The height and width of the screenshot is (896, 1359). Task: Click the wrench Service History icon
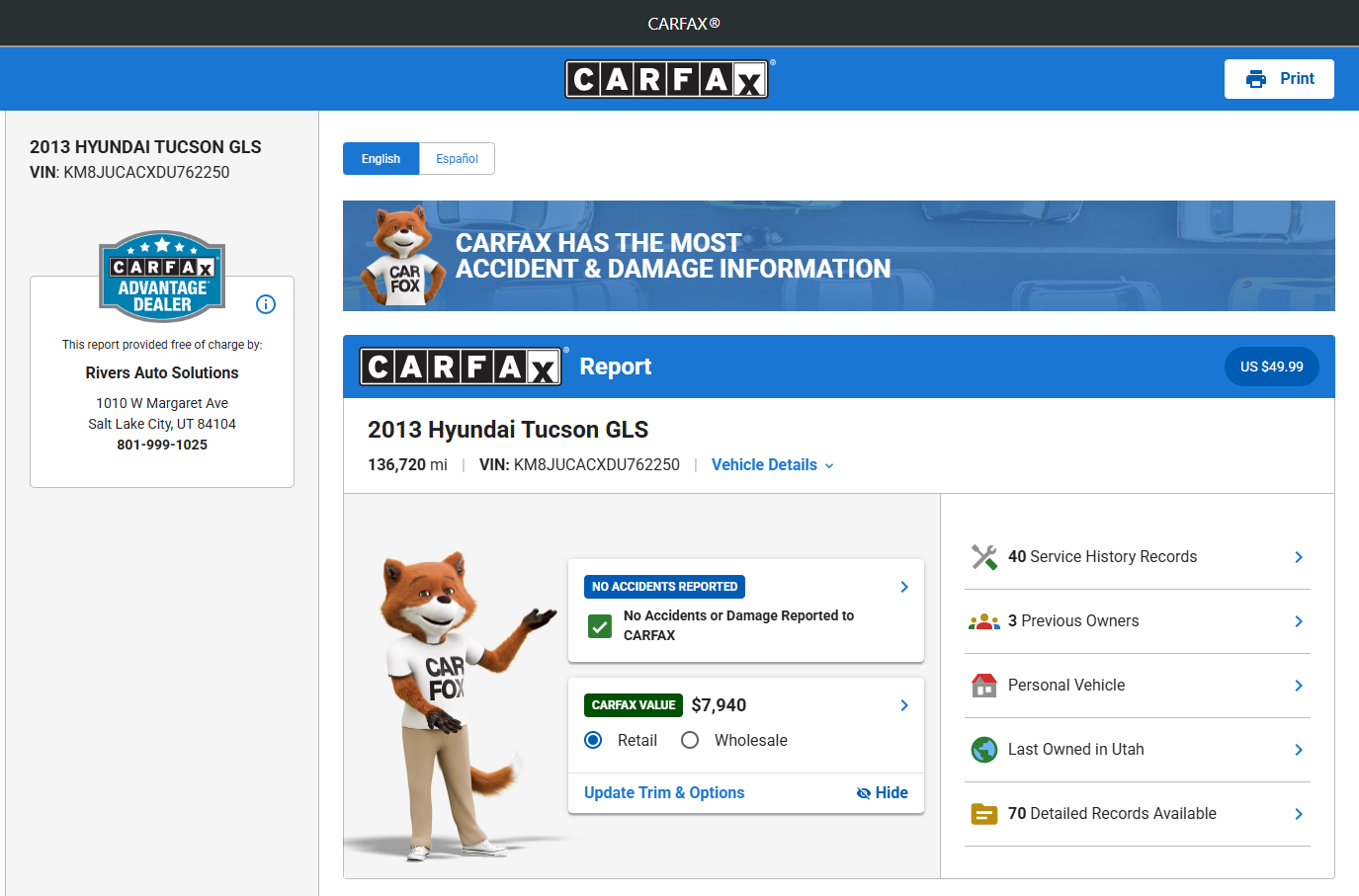click(984, 557)
